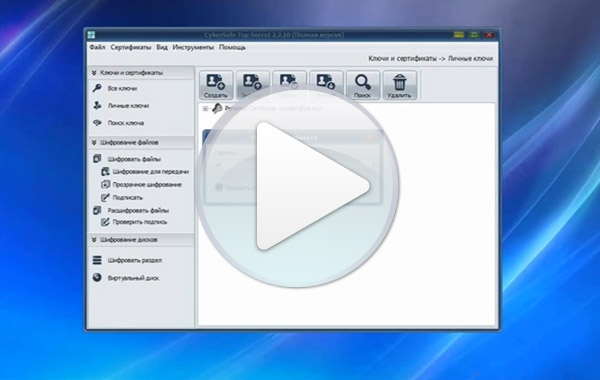600x380 pixels.
Task: Maximize the CyberSafe window
Action: click(474, 35)
